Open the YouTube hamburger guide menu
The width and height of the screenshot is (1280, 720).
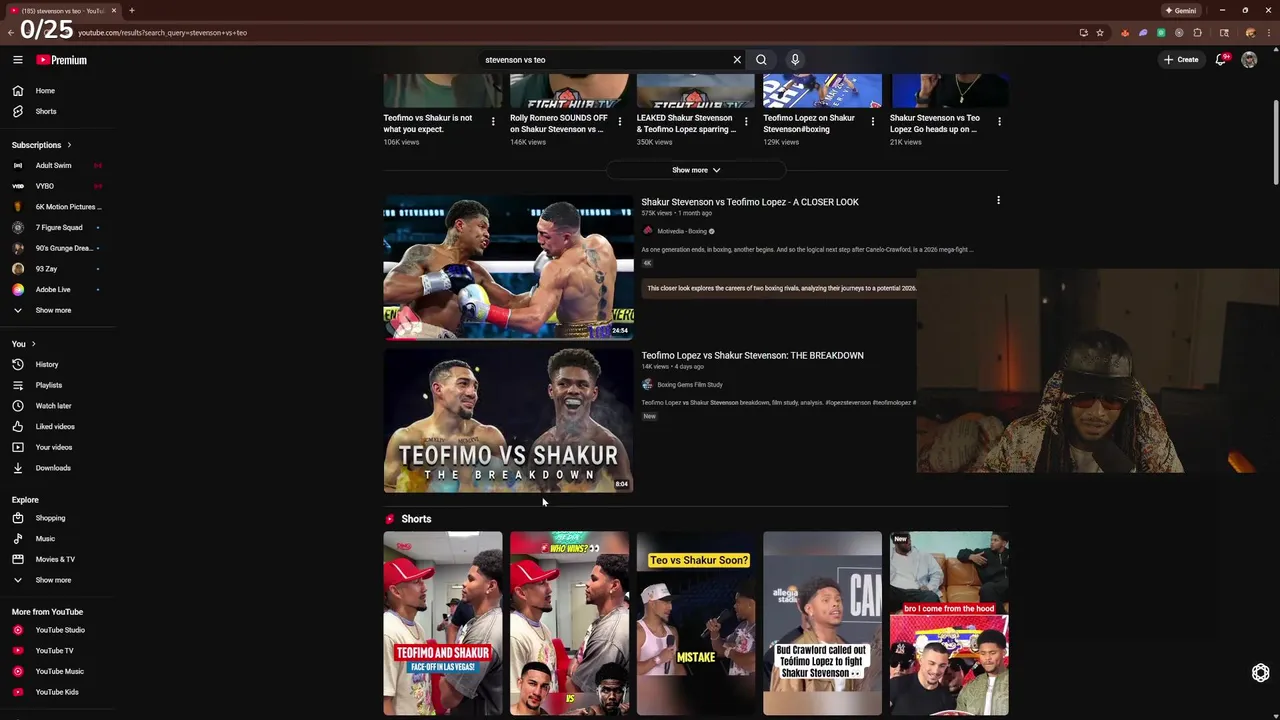17,60
